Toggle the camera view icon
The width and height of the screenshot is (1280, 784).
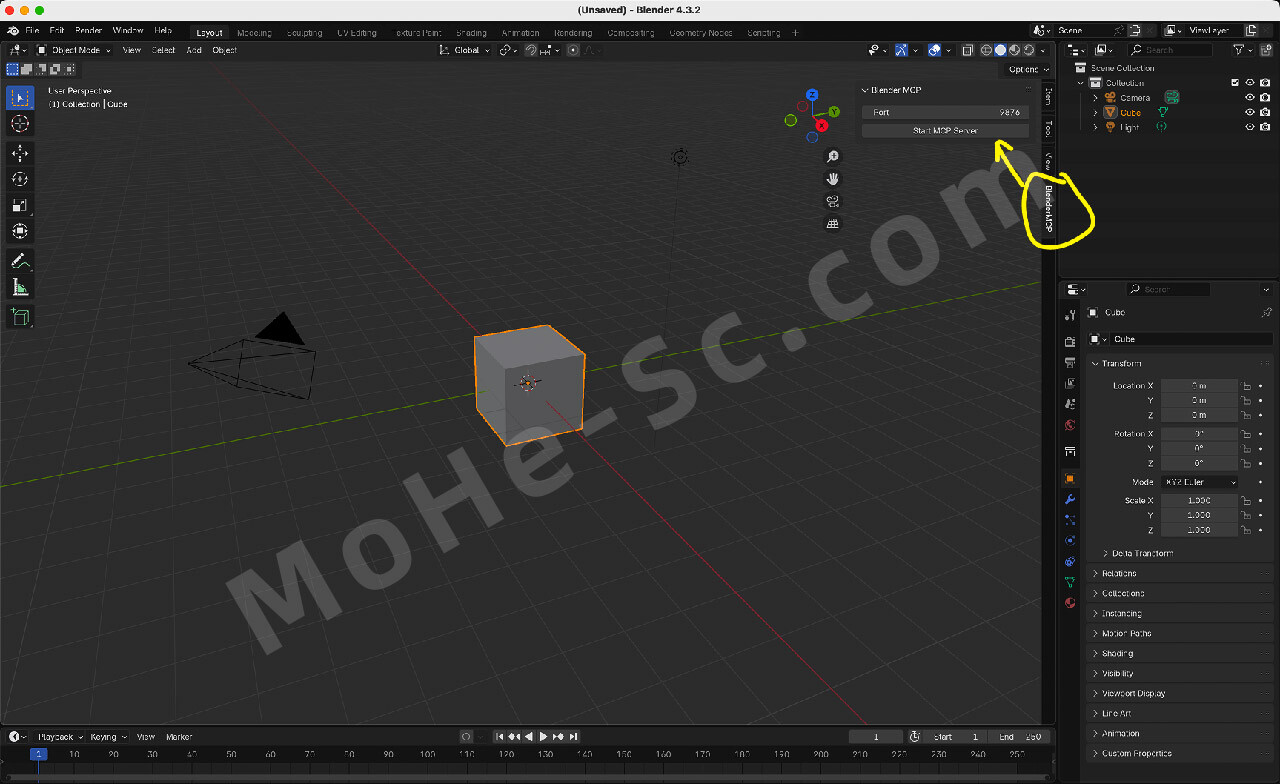coord(832,201)
